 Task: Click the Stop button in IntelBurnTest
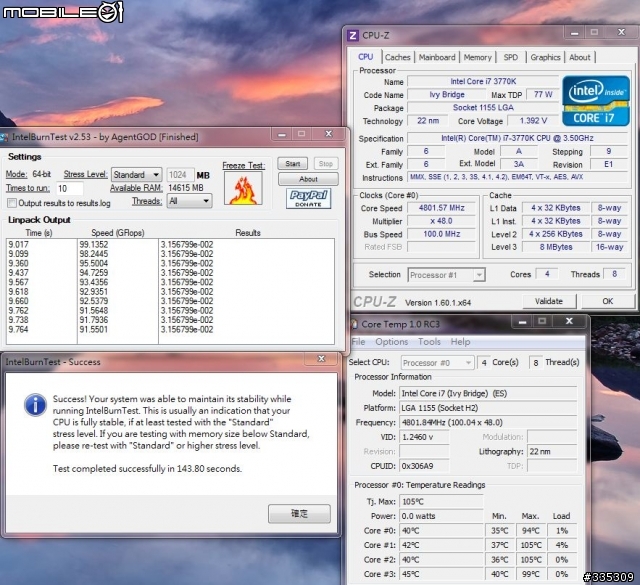pos(326,164)
